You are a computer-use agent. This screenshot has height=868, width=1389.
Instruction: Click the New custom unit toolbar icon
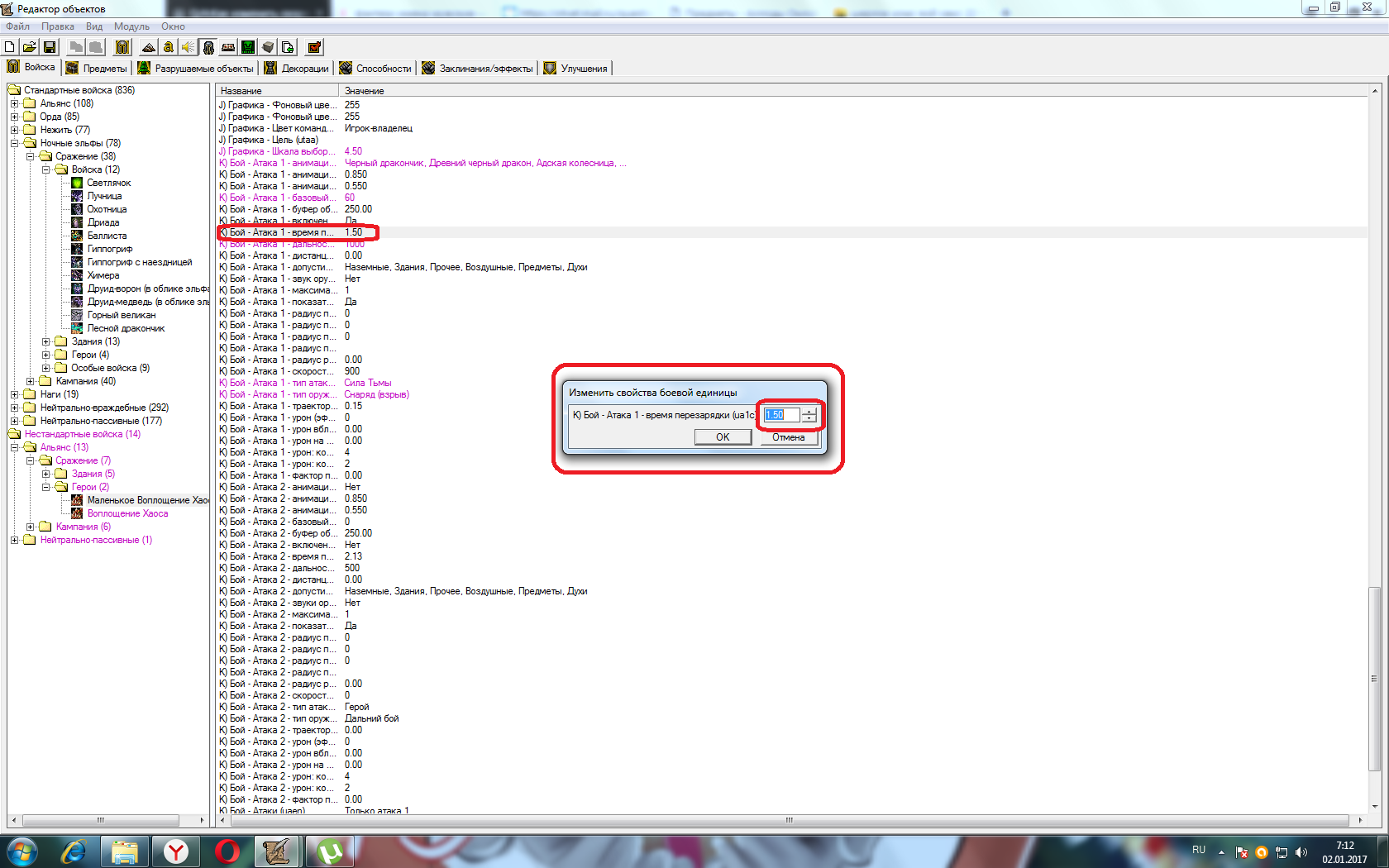click(x=122, y=47)
